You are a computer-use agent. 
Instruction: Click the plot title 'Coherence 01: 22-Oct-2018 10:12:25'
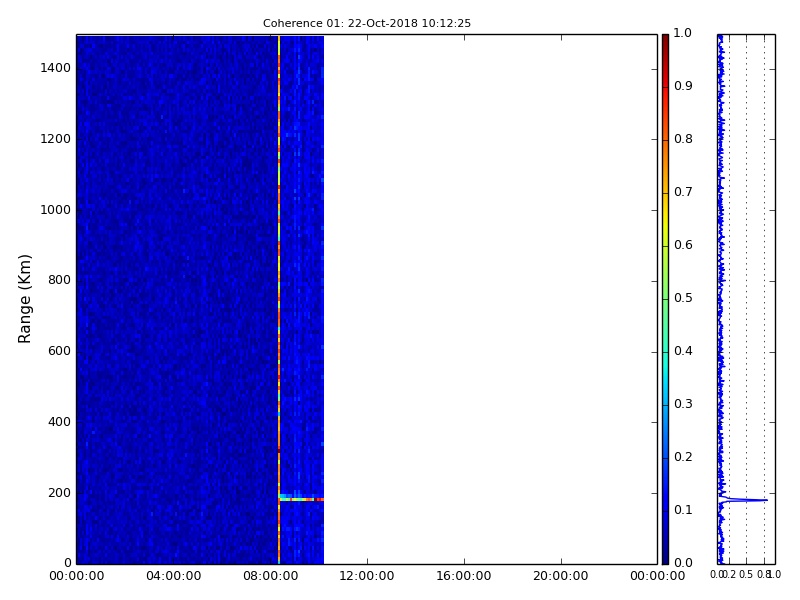point(367,23)
